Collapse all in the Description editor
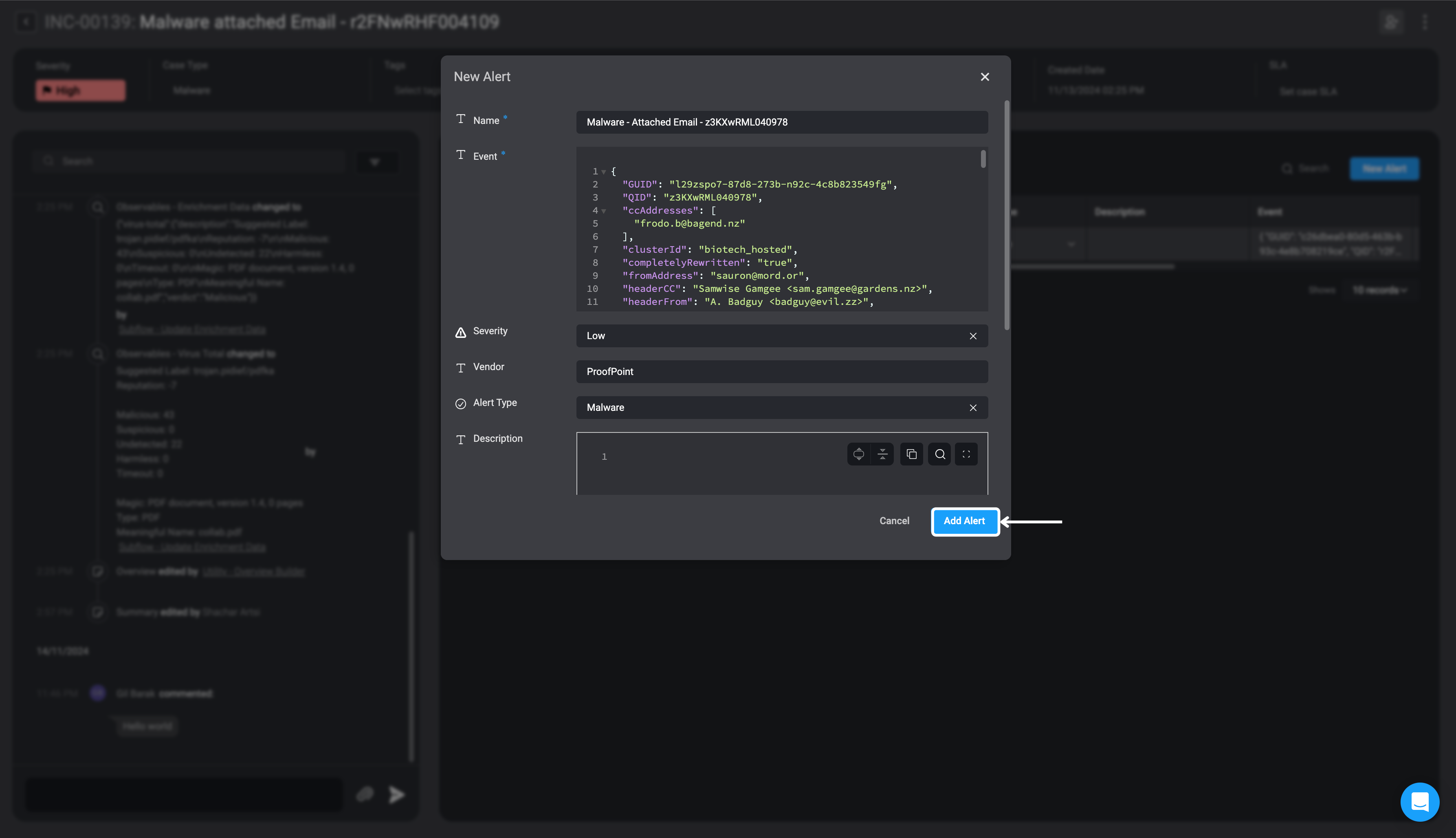The image size is (1456, 838). coord(882,454)
